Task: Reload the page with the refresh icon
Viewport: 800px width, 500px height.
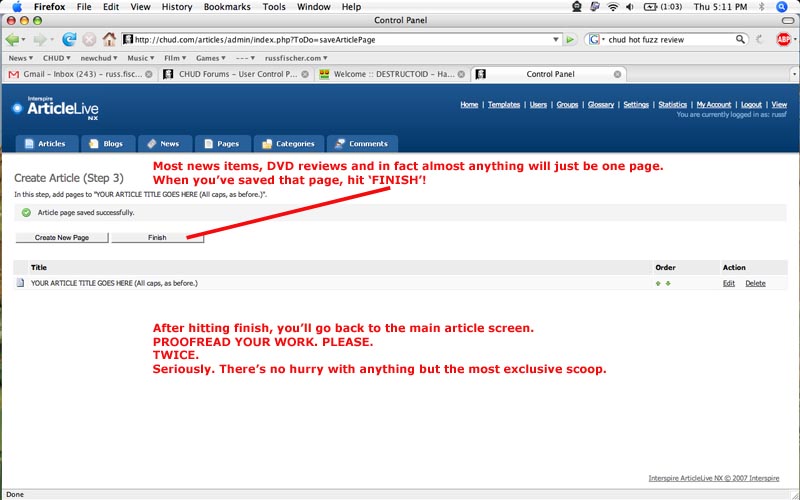Action: click(69, 40)
